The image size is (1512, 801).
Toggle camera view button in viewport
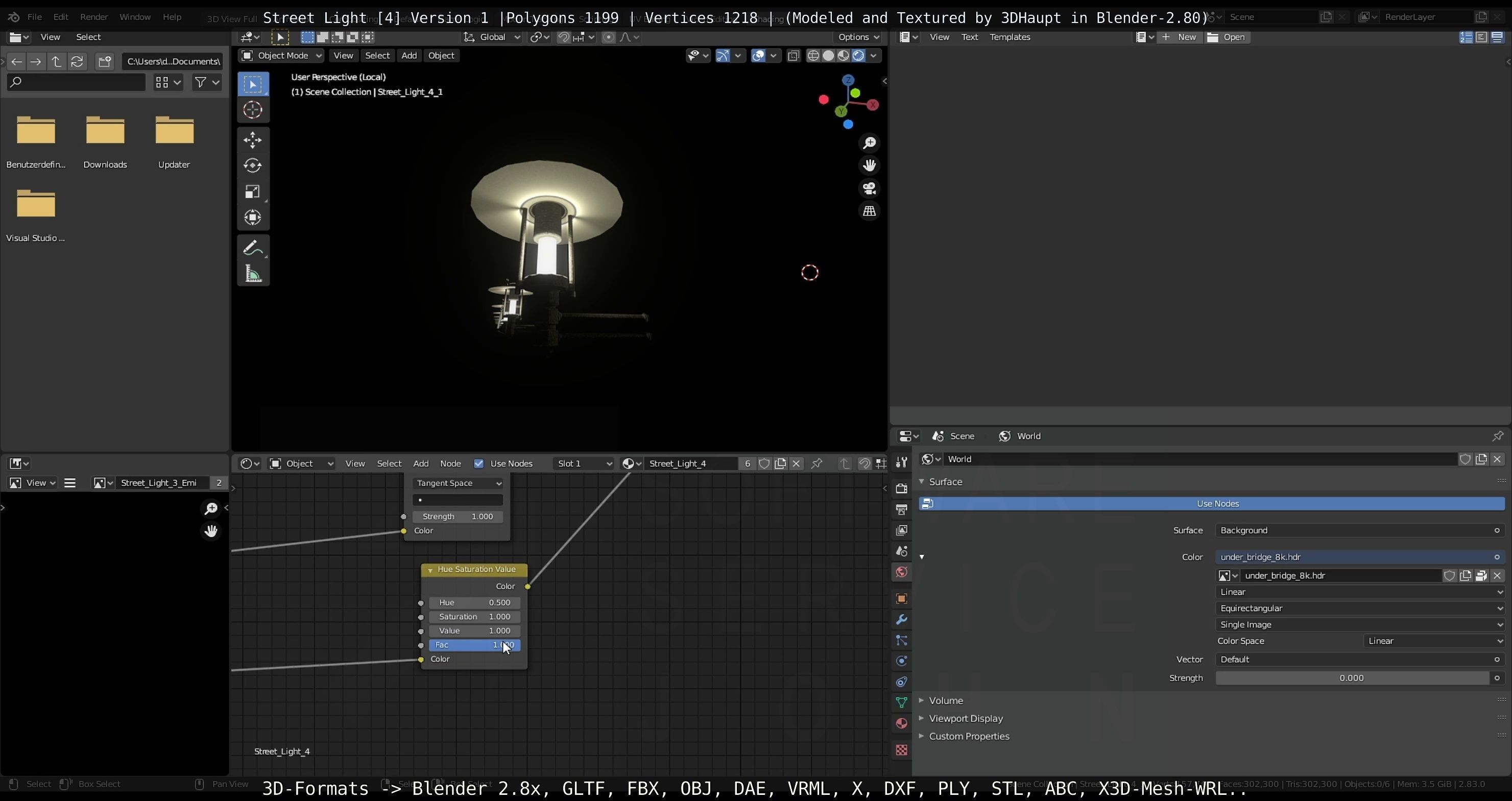869,188
